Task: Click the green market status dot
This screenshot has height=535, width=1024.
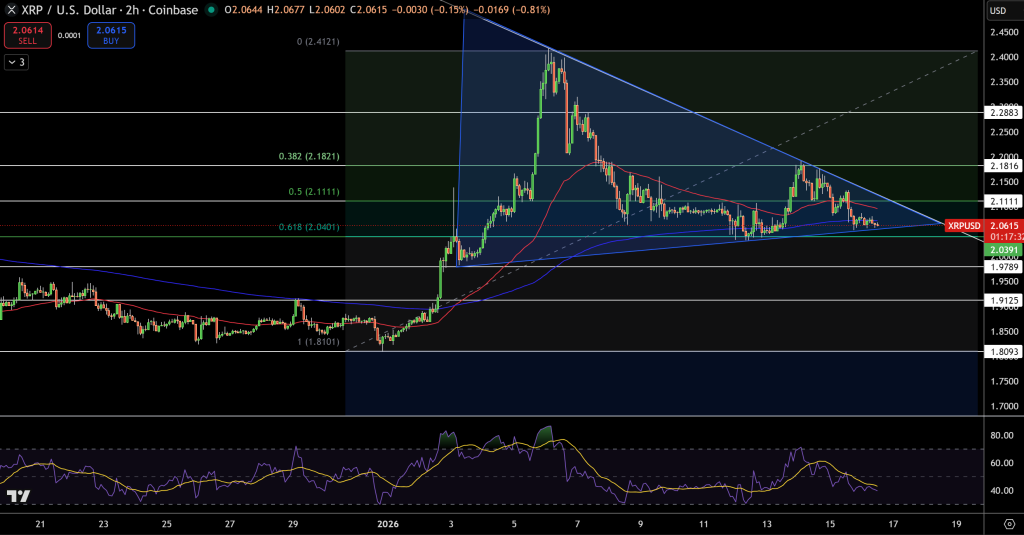Action: point(211,10)
